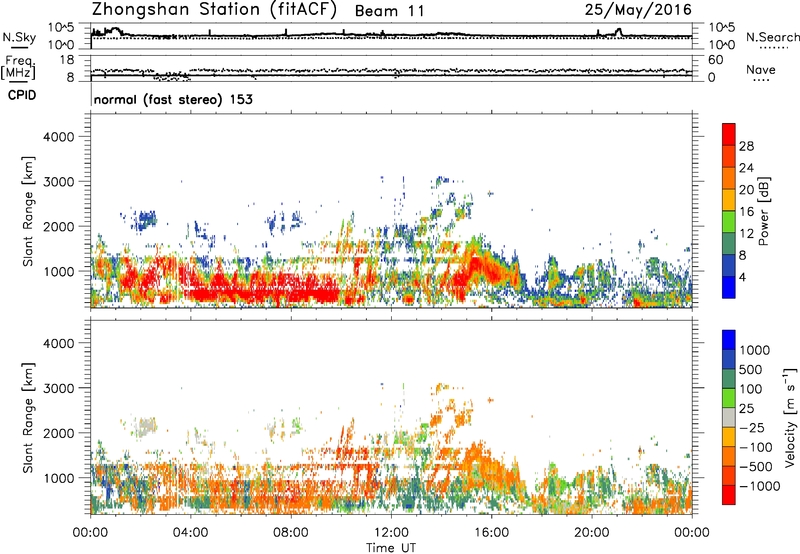The width and height of the screenshot is (800, 554).
Task: Pick the blue top segment of Velocity colorbar
Action: click(729, 340)
